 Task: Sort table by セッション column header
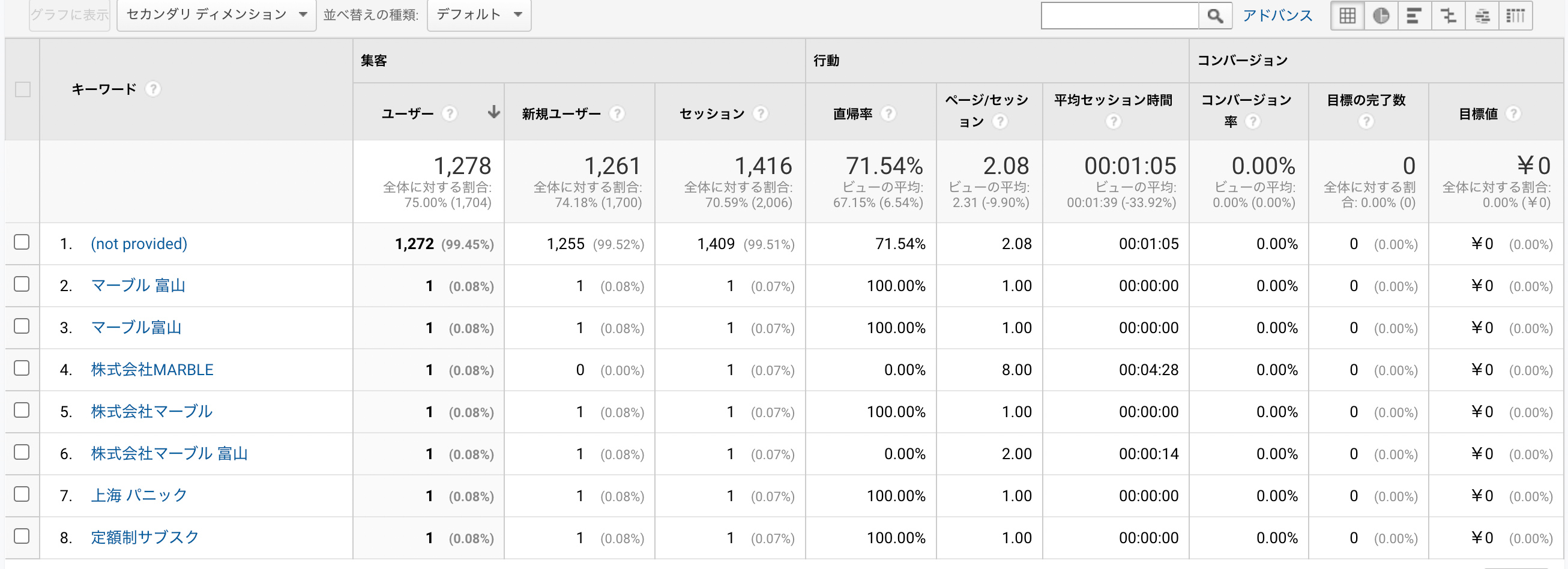coord(711,114)
